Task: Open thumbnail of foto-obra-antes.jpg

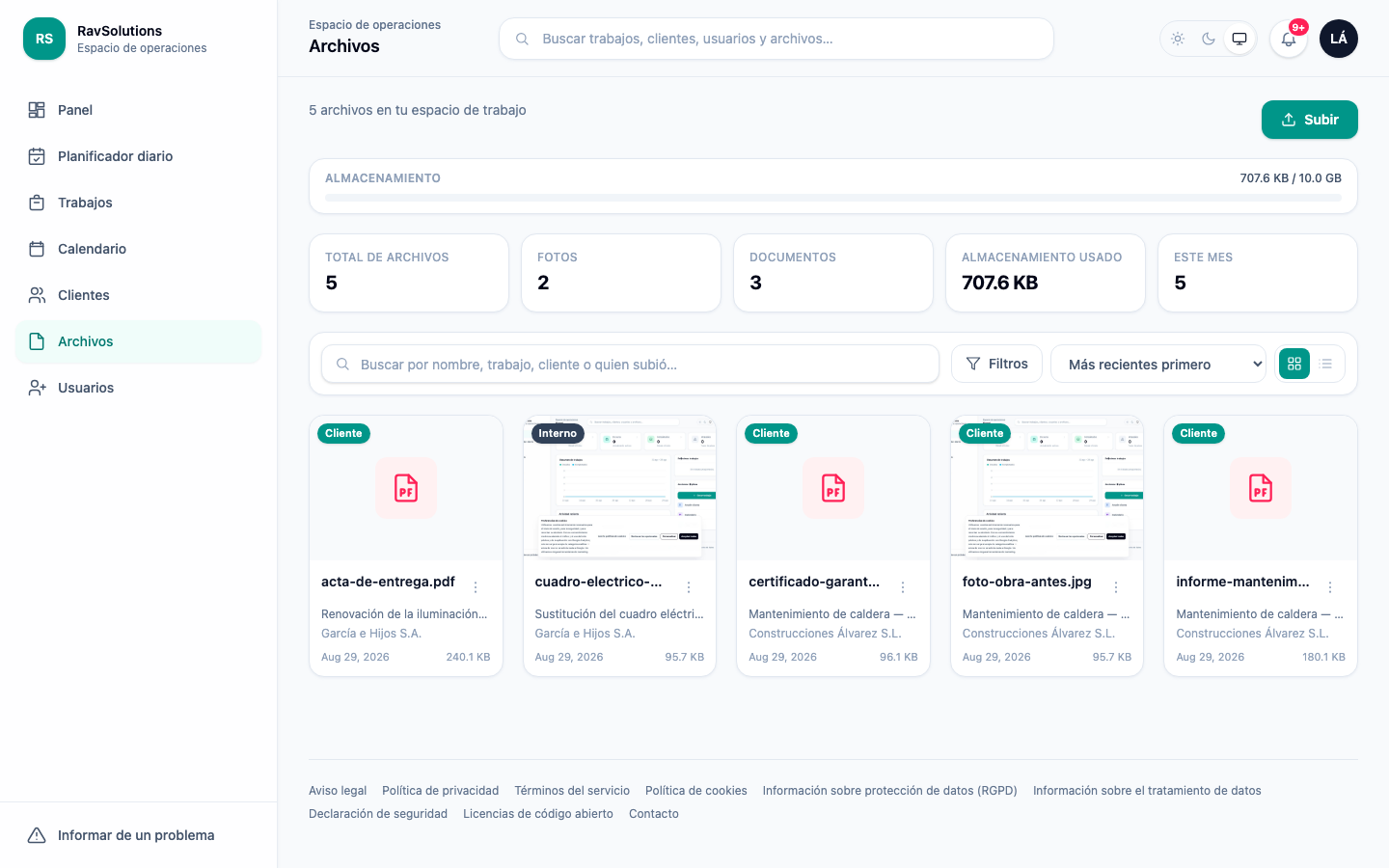Action: coord(1047,488)
